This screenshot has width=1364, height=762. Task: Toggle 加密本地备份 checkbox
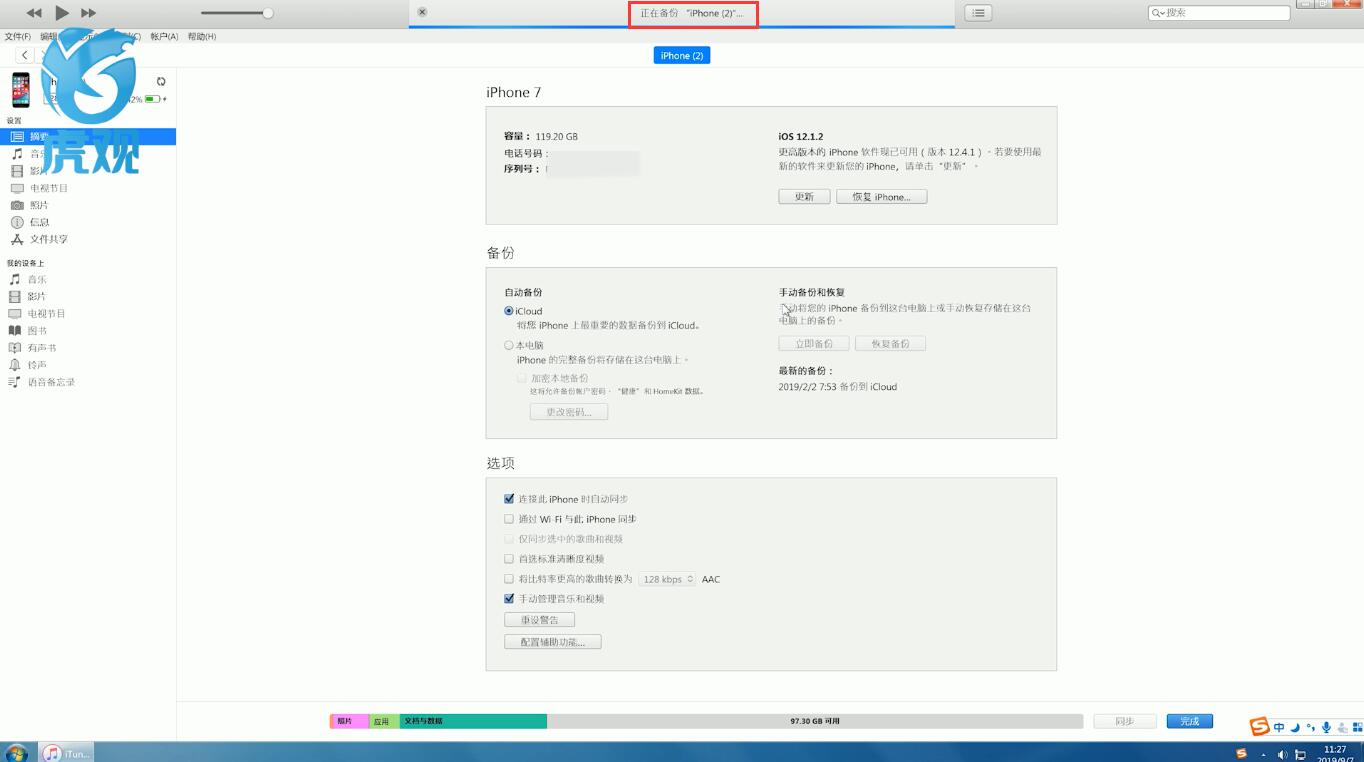coord(522,378)
